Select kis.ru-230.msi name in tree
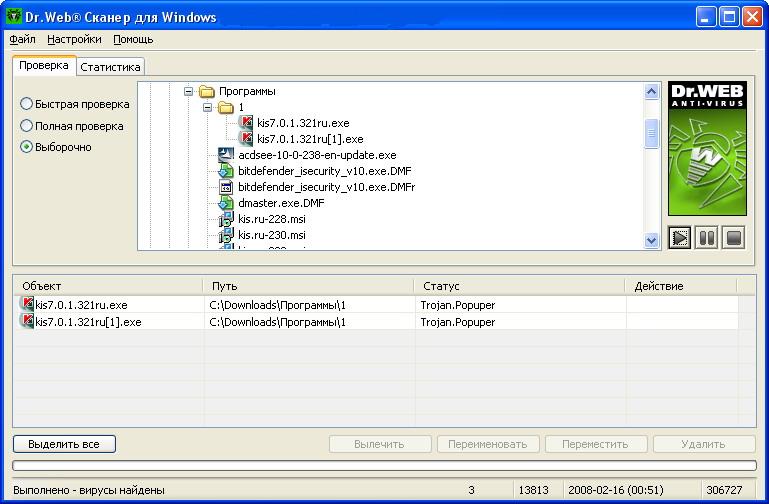 tap(272, 235)
